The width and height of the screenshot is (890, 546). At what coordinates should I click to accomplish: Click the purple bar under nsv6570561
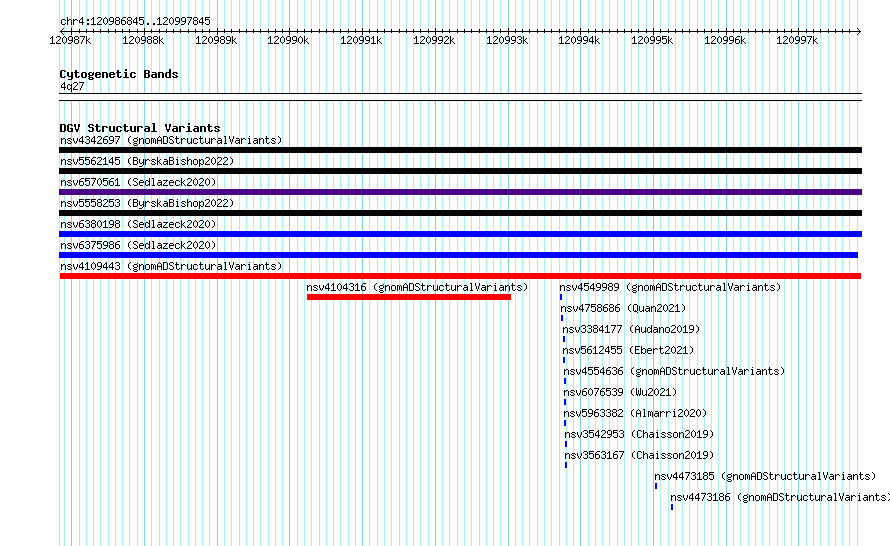coord(460,192)
